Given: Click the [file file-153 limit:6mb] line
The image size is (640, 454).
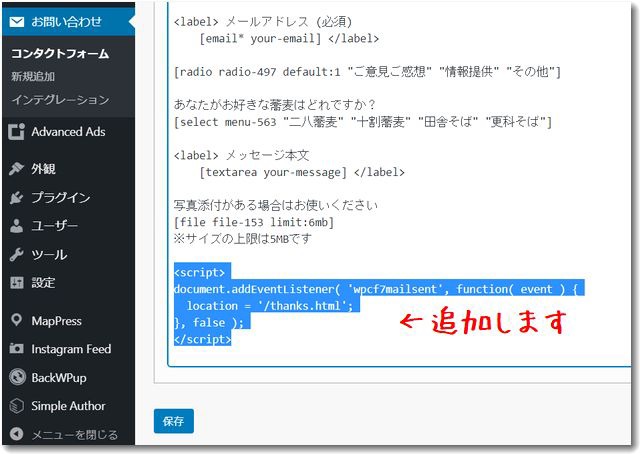Looking at the screenshot, I should coord(254,222).
